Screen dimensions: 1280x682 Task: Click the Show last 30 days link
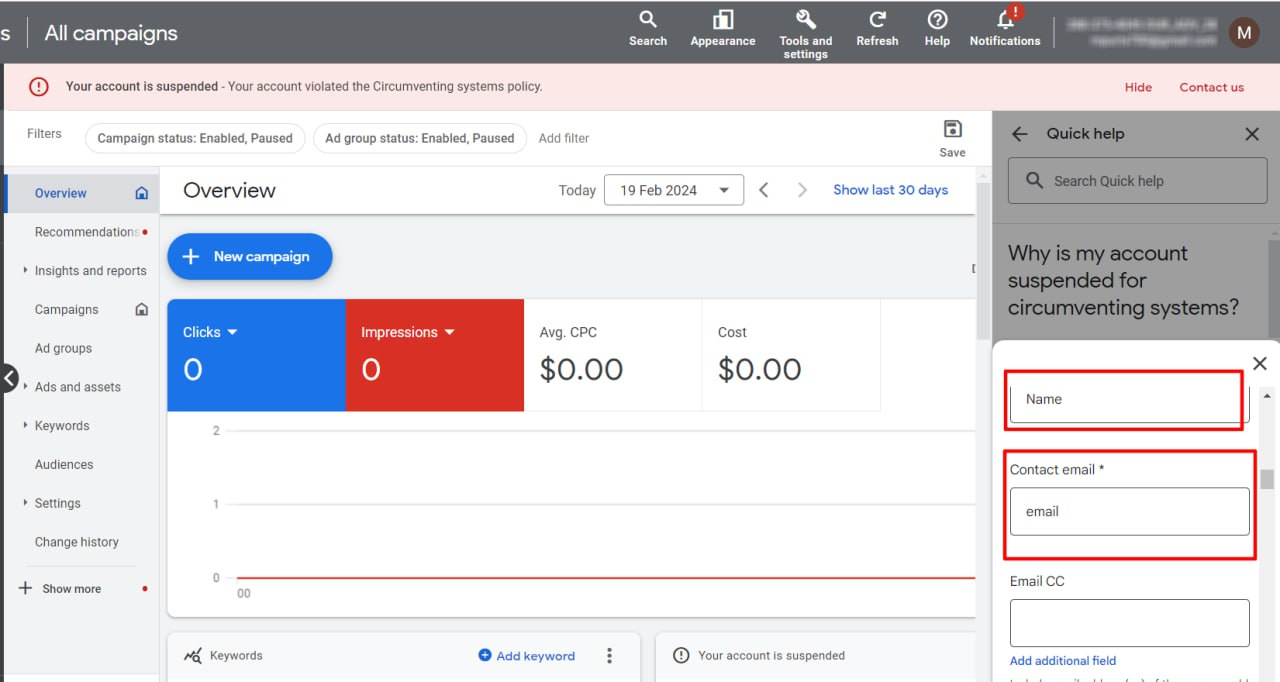click(x=890, y=190)
